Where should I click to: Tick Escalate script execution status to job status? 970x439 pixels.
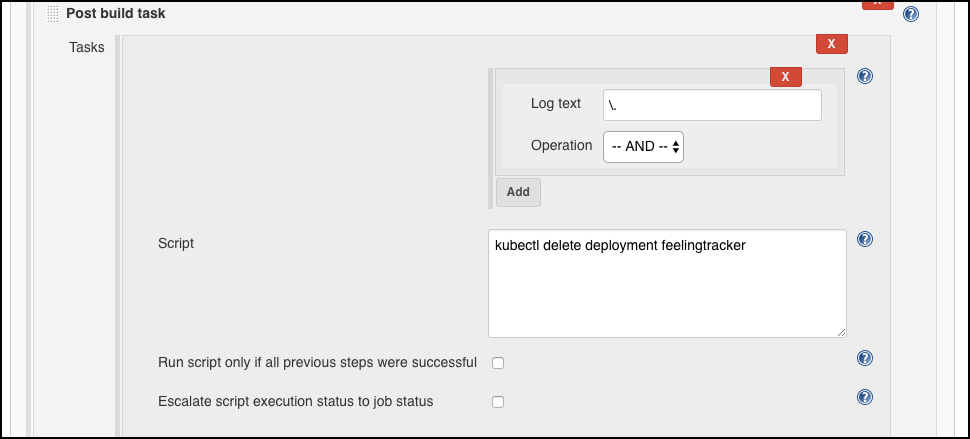pos(498,402)
